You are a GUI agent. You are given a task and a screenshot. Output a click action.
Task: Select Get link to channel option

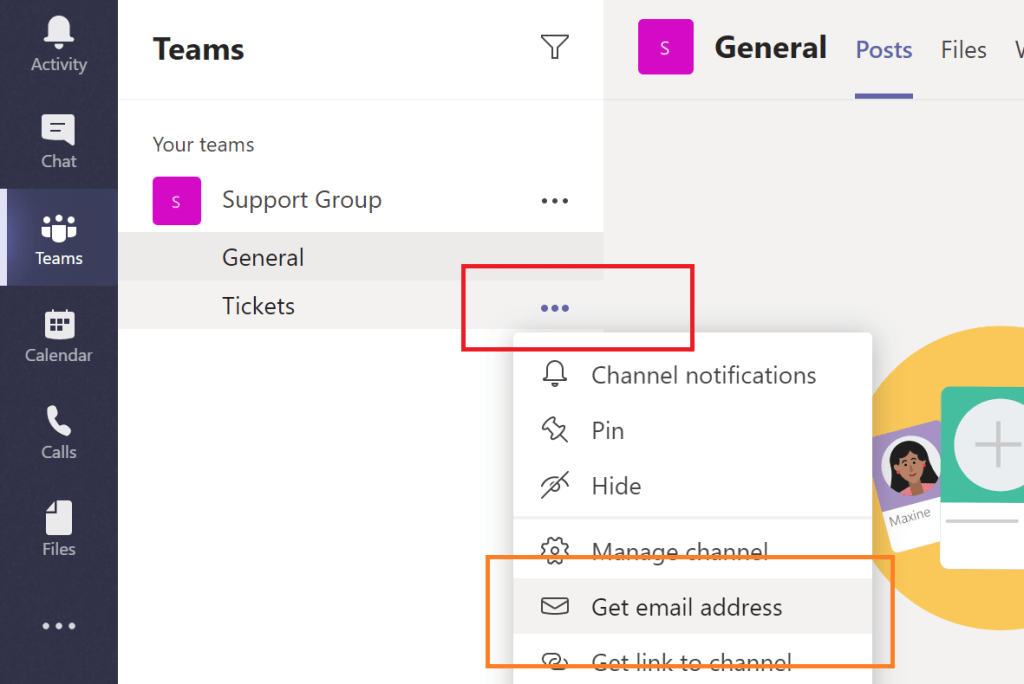click(x=691, y=662)
